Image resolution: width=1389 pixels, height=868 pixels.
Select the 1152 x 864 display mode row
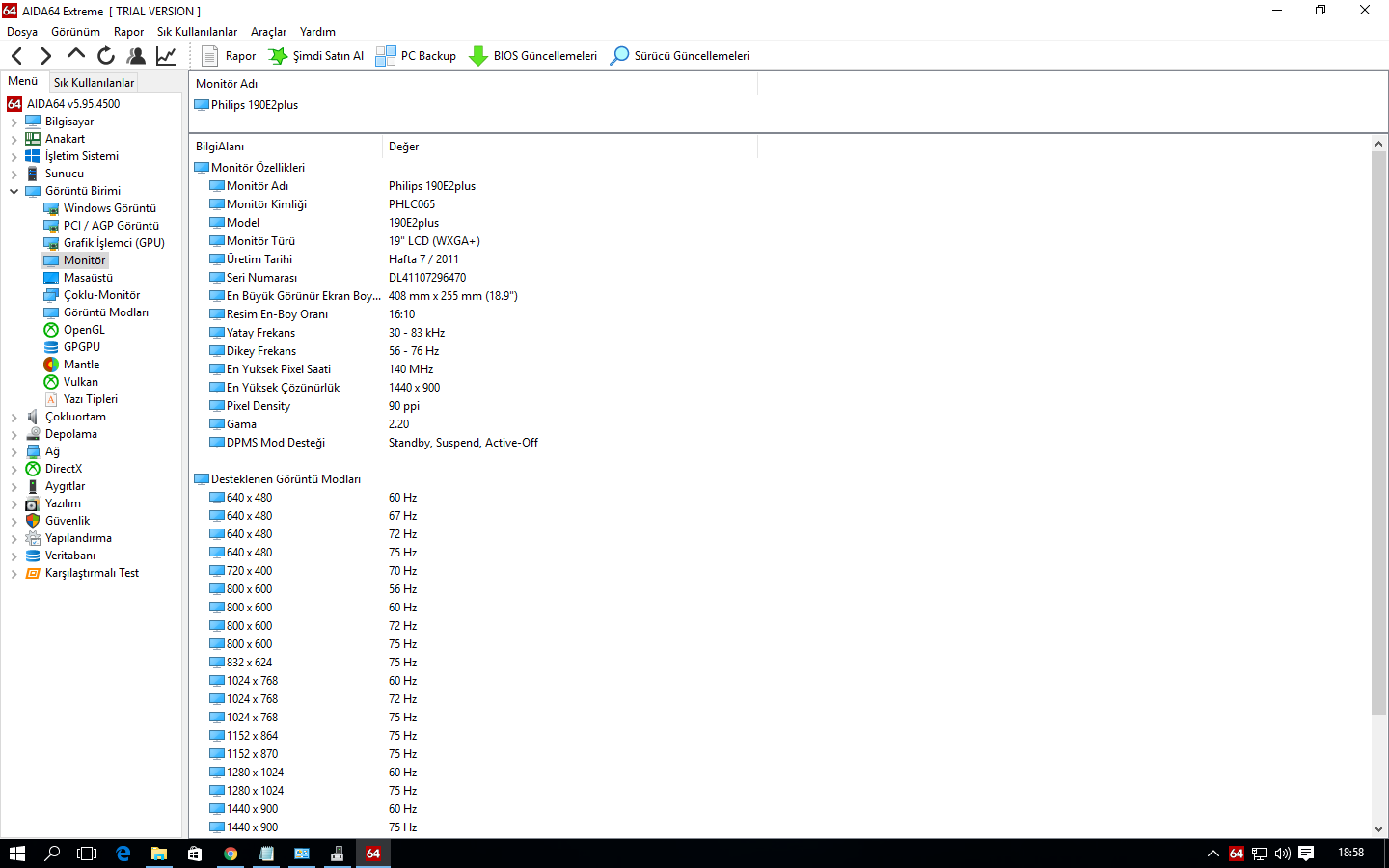(779, 736)
